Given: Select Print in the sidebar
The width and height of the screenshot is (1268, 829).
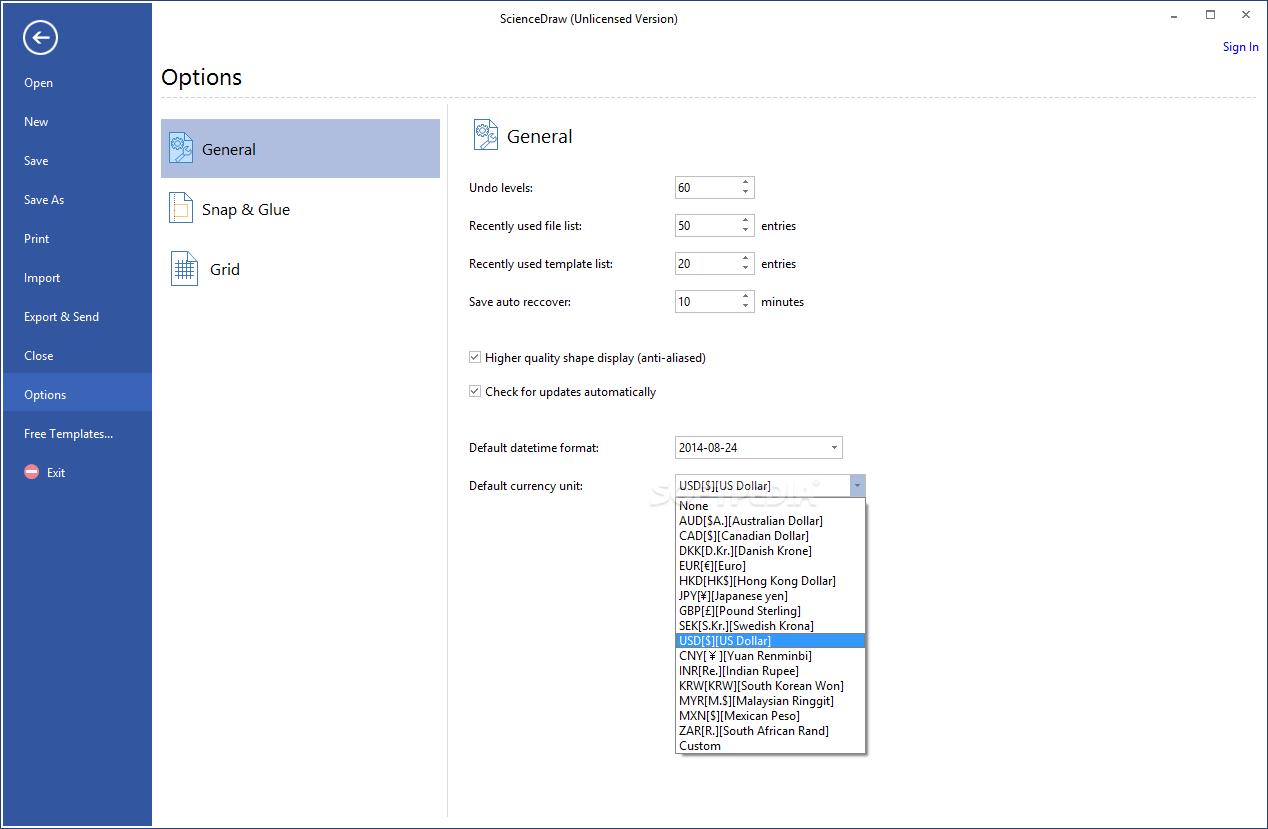Looking at the screenshot, I should 37,239.
